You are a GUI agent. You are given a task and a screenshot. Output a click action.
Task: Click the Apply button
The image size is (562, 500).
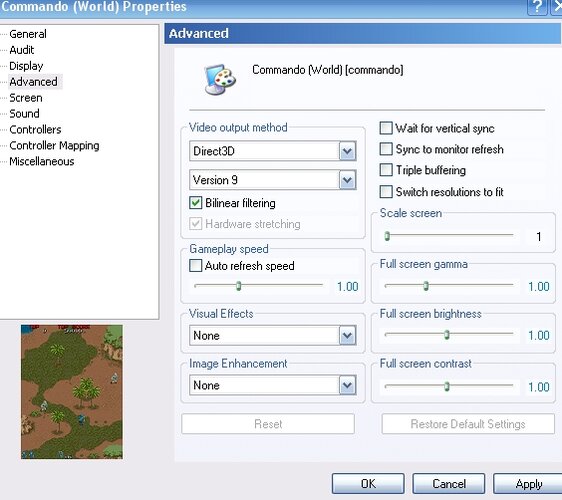[x=528, y=484]
